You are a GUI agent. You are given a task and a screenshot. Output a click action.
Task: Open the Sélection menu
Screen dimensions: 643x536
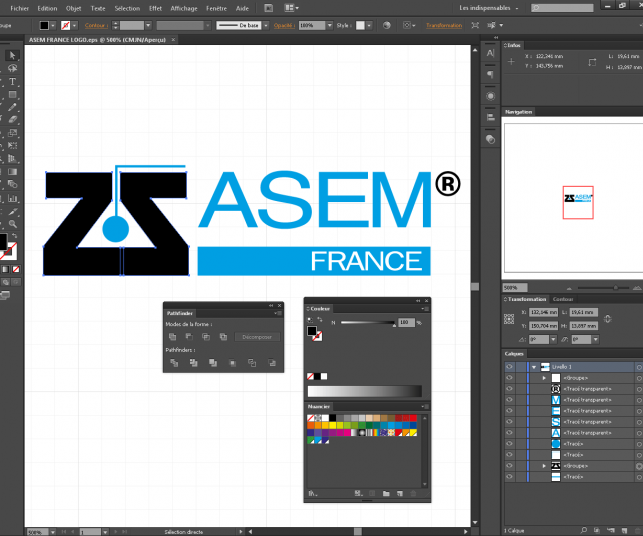pos(127,8)
